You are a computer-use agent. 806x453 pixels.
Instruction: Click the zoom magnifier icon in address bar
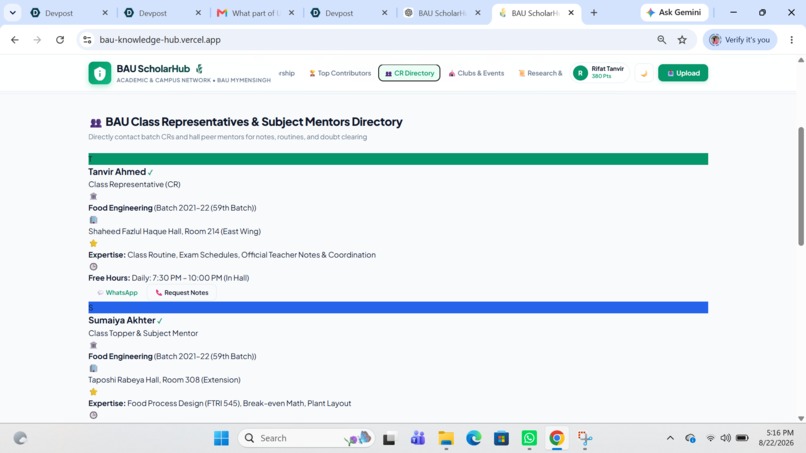pyautogui.click(x=662, y=40)
